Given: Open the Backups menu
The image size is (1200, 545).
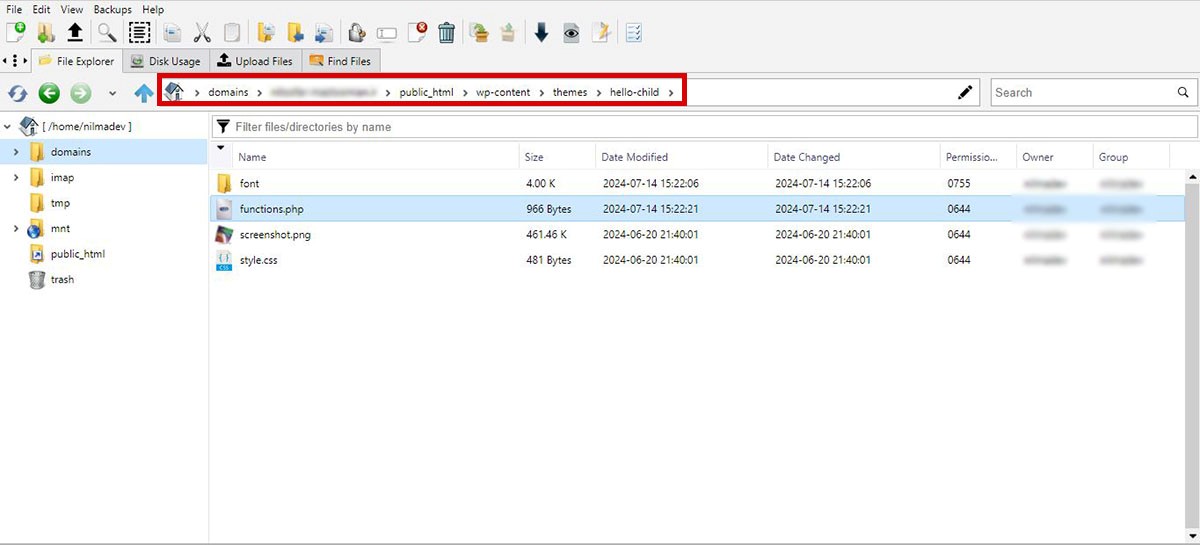Looking at the screenshot, I should (113, 9).
